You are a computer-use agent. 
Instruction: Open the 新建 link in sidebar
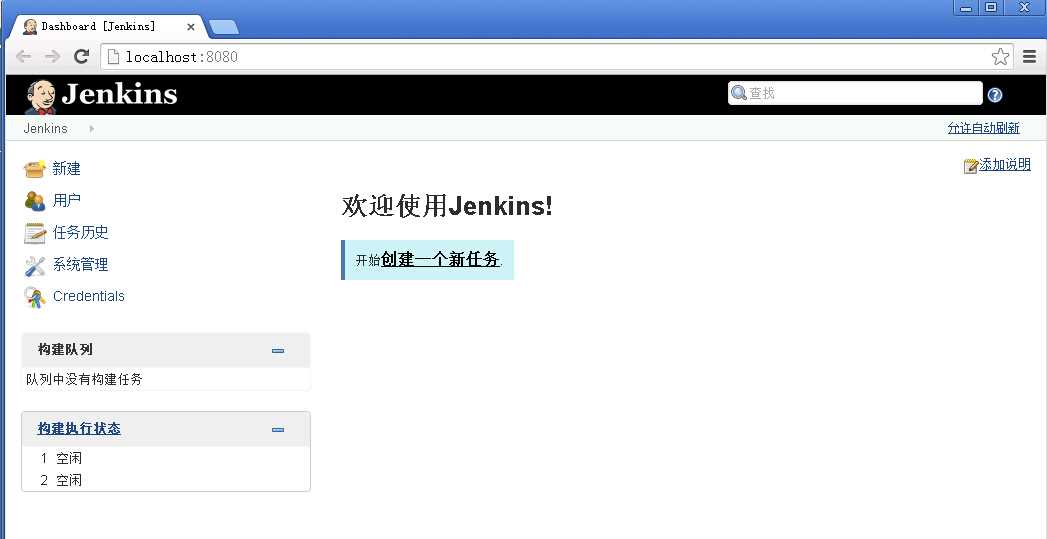66,169
